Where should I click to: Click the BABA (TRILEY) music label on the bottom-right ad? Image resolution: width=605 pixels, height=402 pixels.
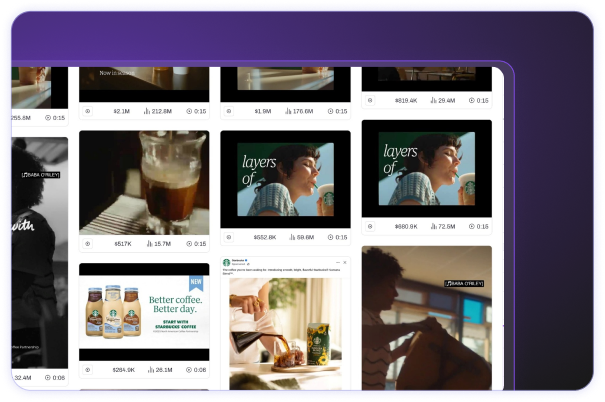point(464,283)
